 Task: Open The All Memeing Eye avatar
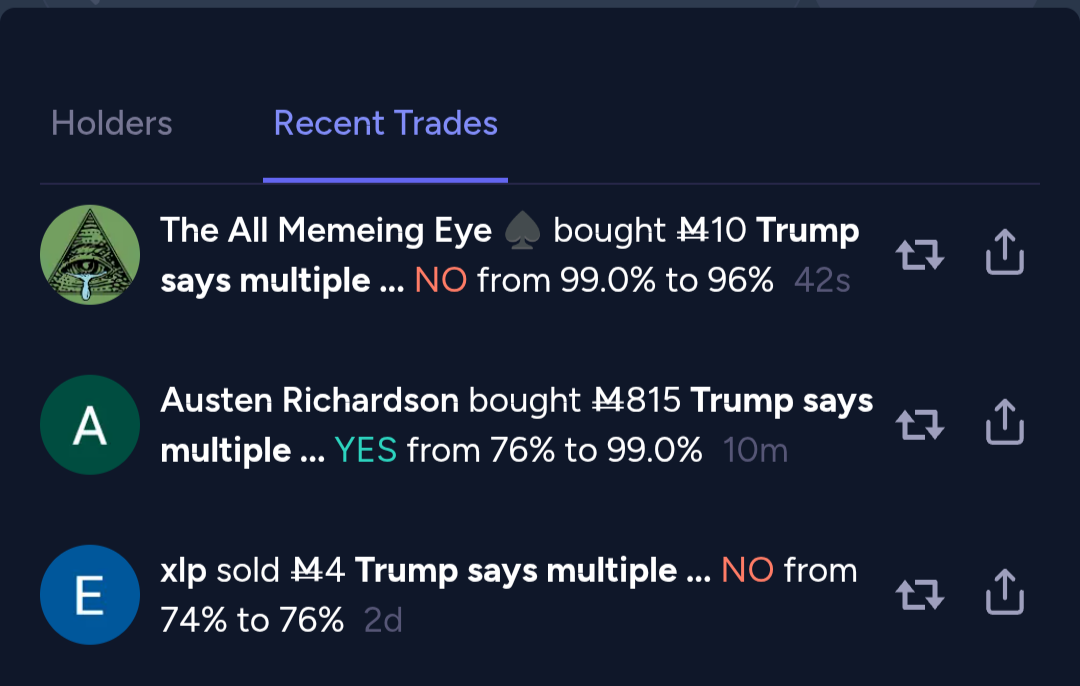[90, 255]
